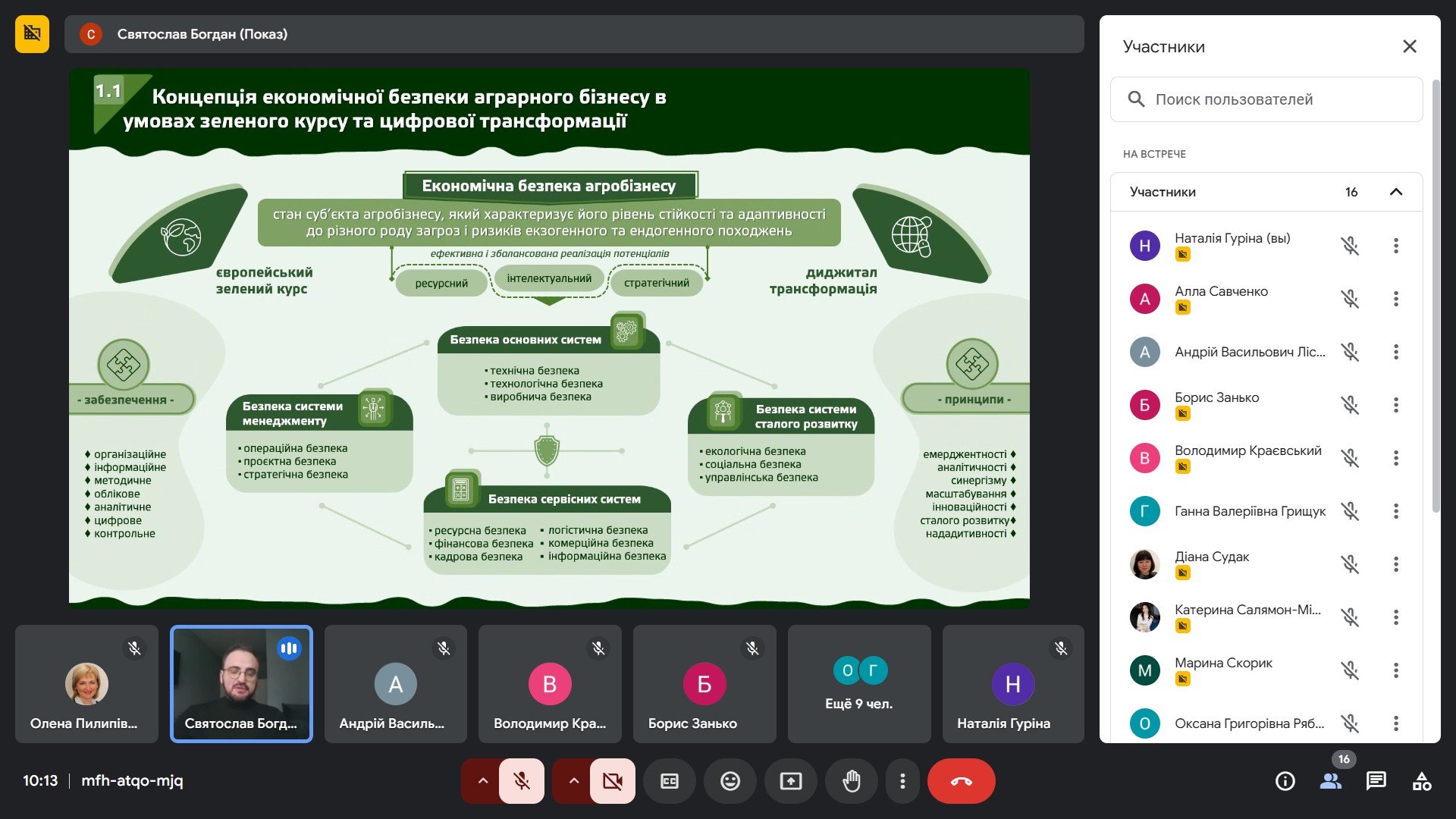Raise your hand
Viewport: 1456px width, 819px height.
[852, 781]
